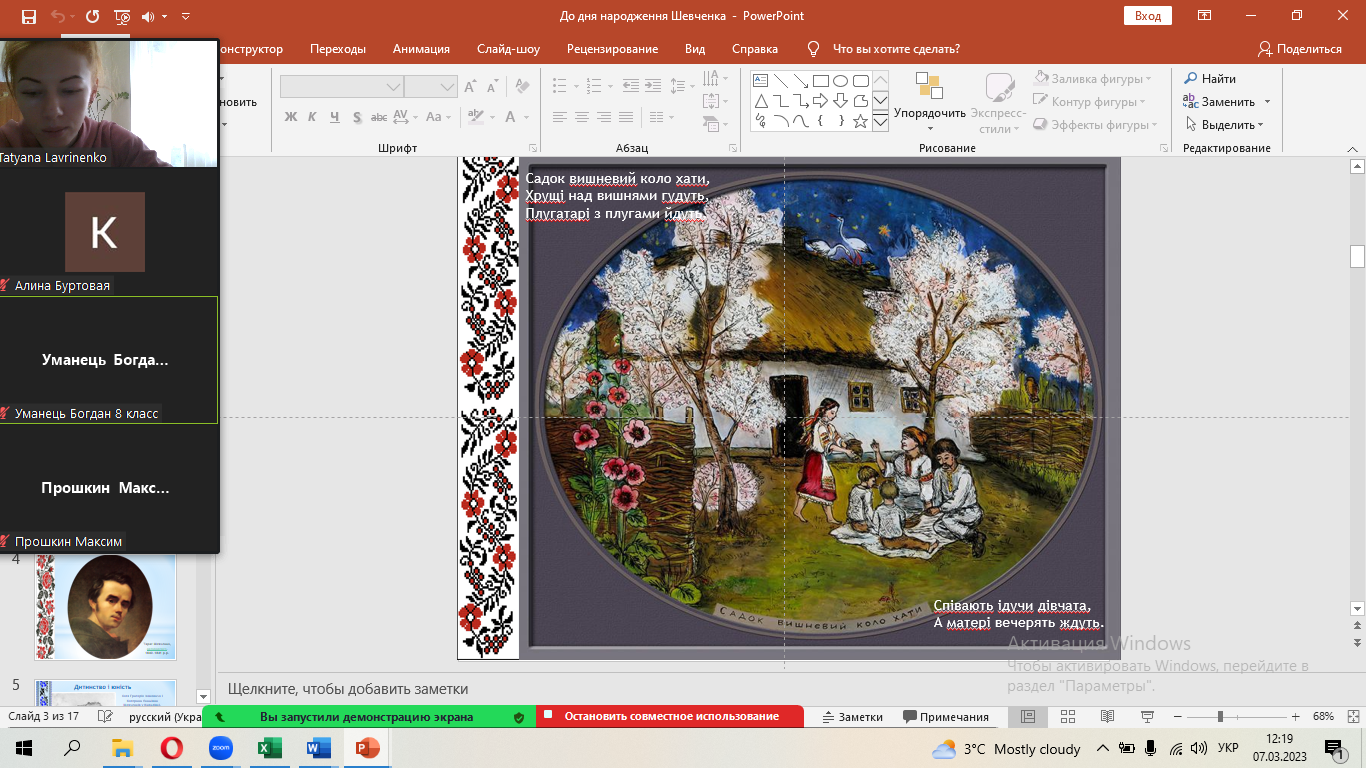Open Выделить (Select) dropdown

click(x=1226, y=125)
